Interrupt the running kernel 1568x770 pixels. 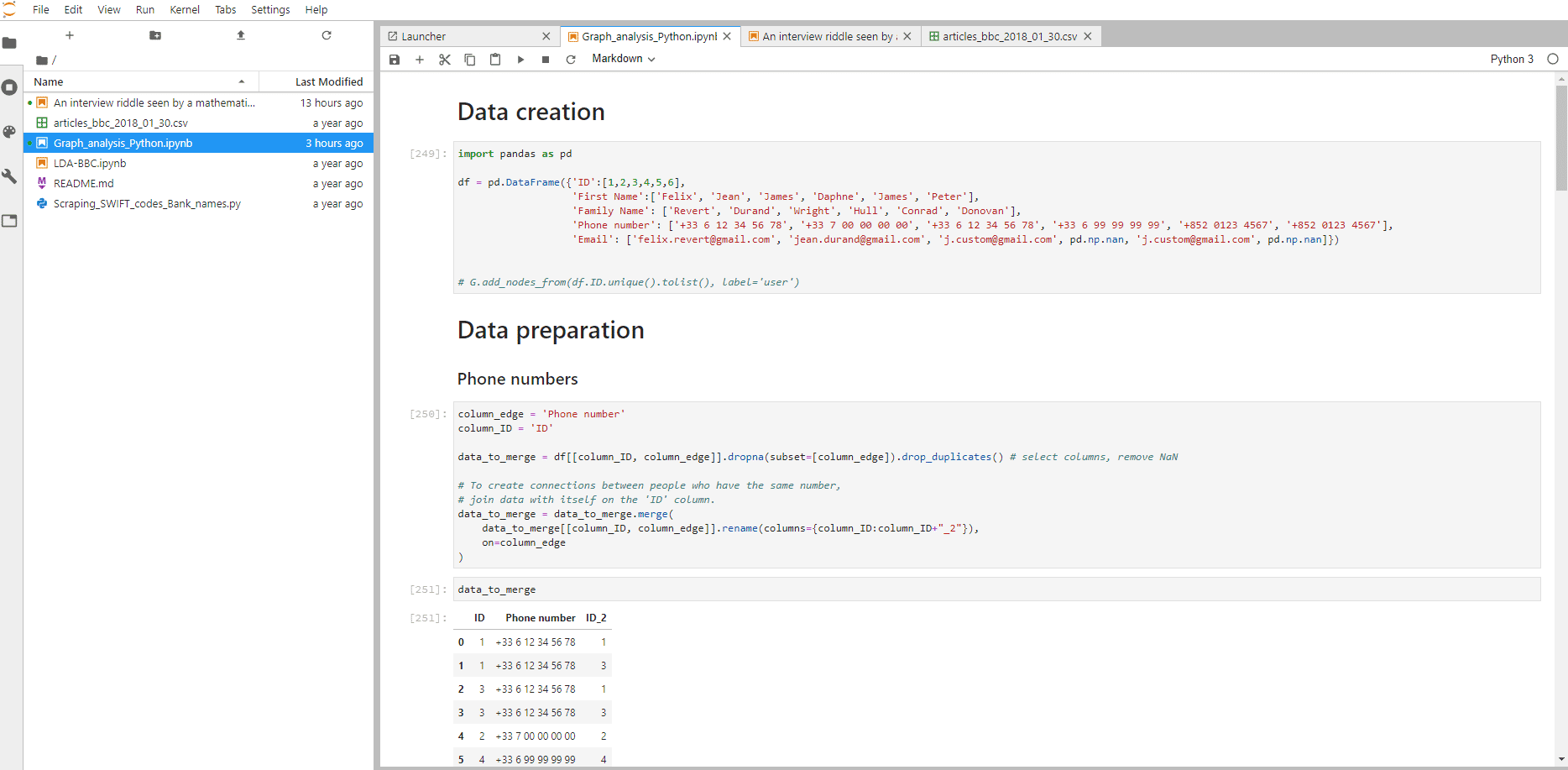click(x=546, y=60)
